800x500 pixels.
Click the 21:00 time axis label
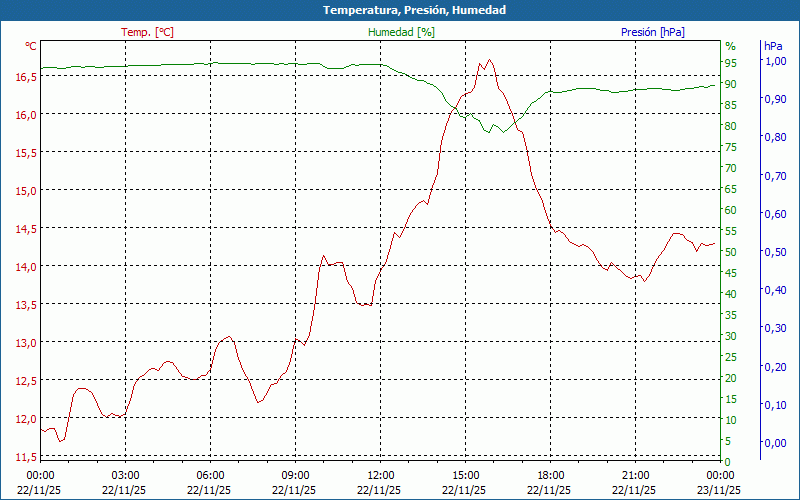[635, 475]
